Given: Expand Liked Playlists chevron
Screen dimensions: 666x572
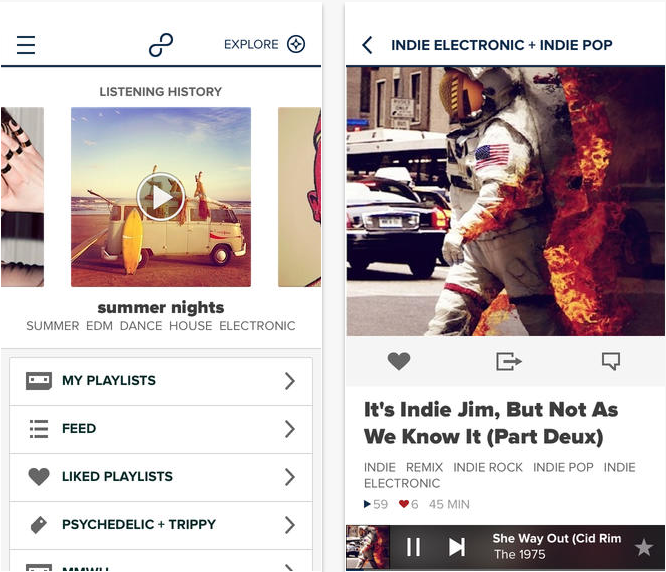Looking at the screenshot, I should point(290,477).
